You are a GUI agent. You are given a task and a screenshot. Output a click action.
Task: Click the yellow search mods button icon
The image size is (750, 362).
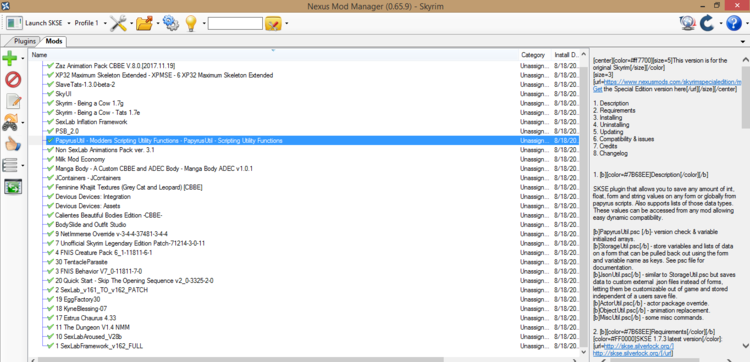[x=273, y=23]
